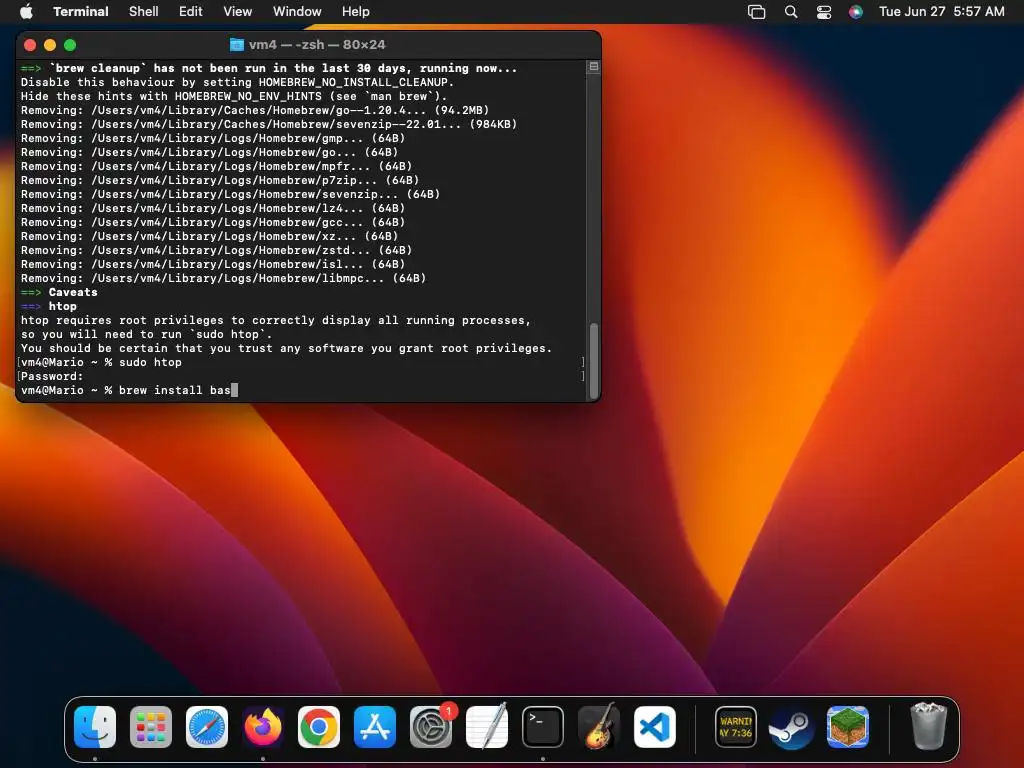Launch Visual Studio Code from the Dock

point(654,726)
